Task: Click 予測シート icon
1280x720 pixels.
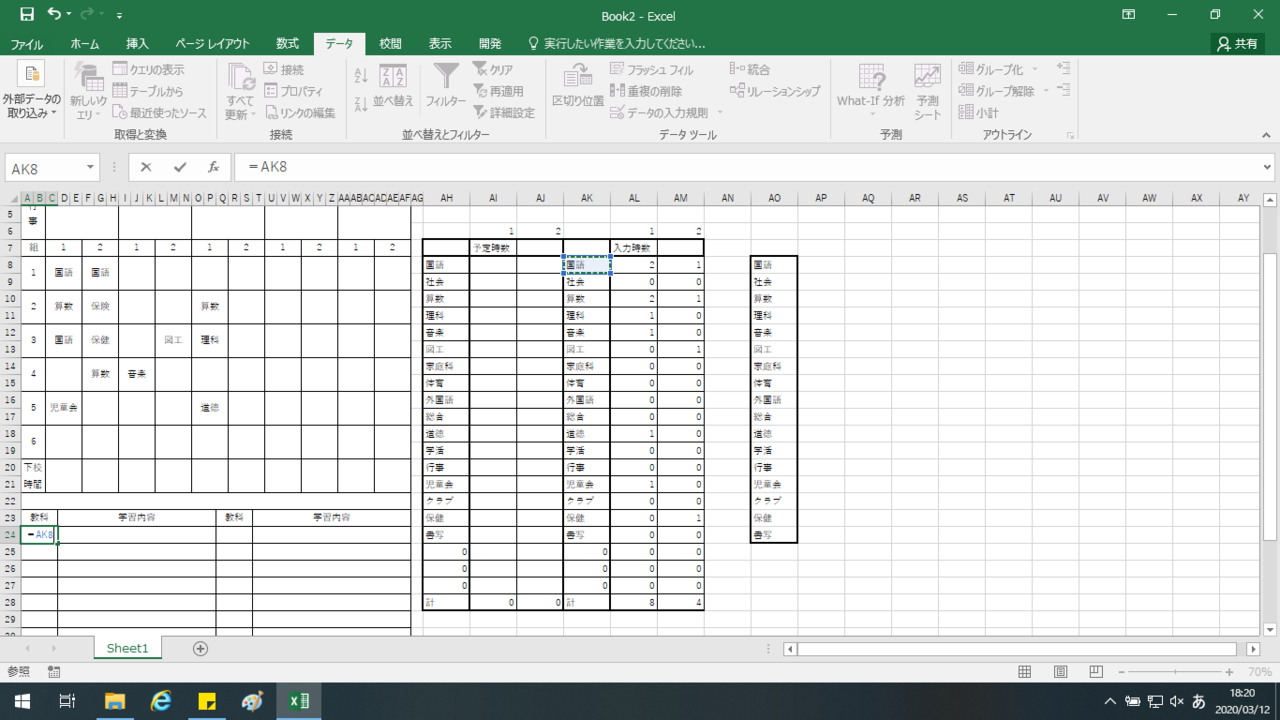Action: coord(927,91)
